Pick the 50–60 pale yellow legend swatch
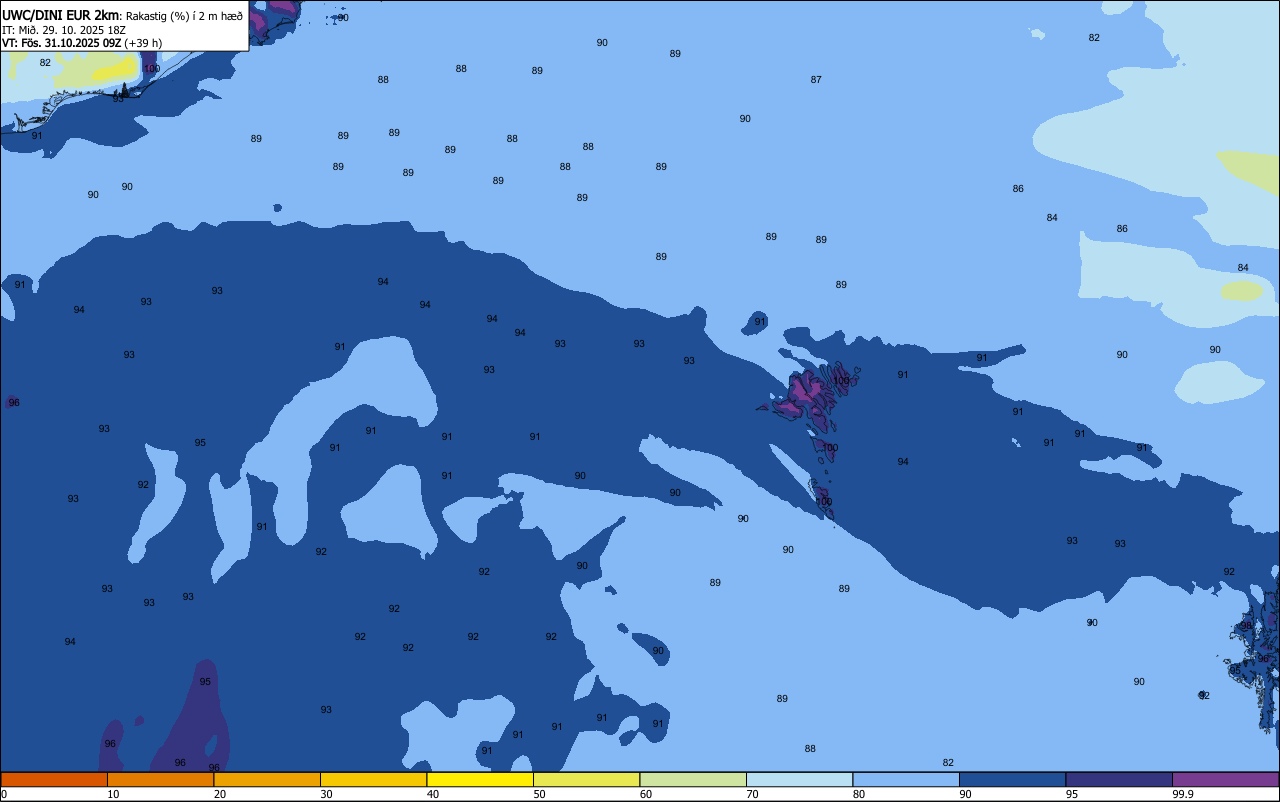 586,779
